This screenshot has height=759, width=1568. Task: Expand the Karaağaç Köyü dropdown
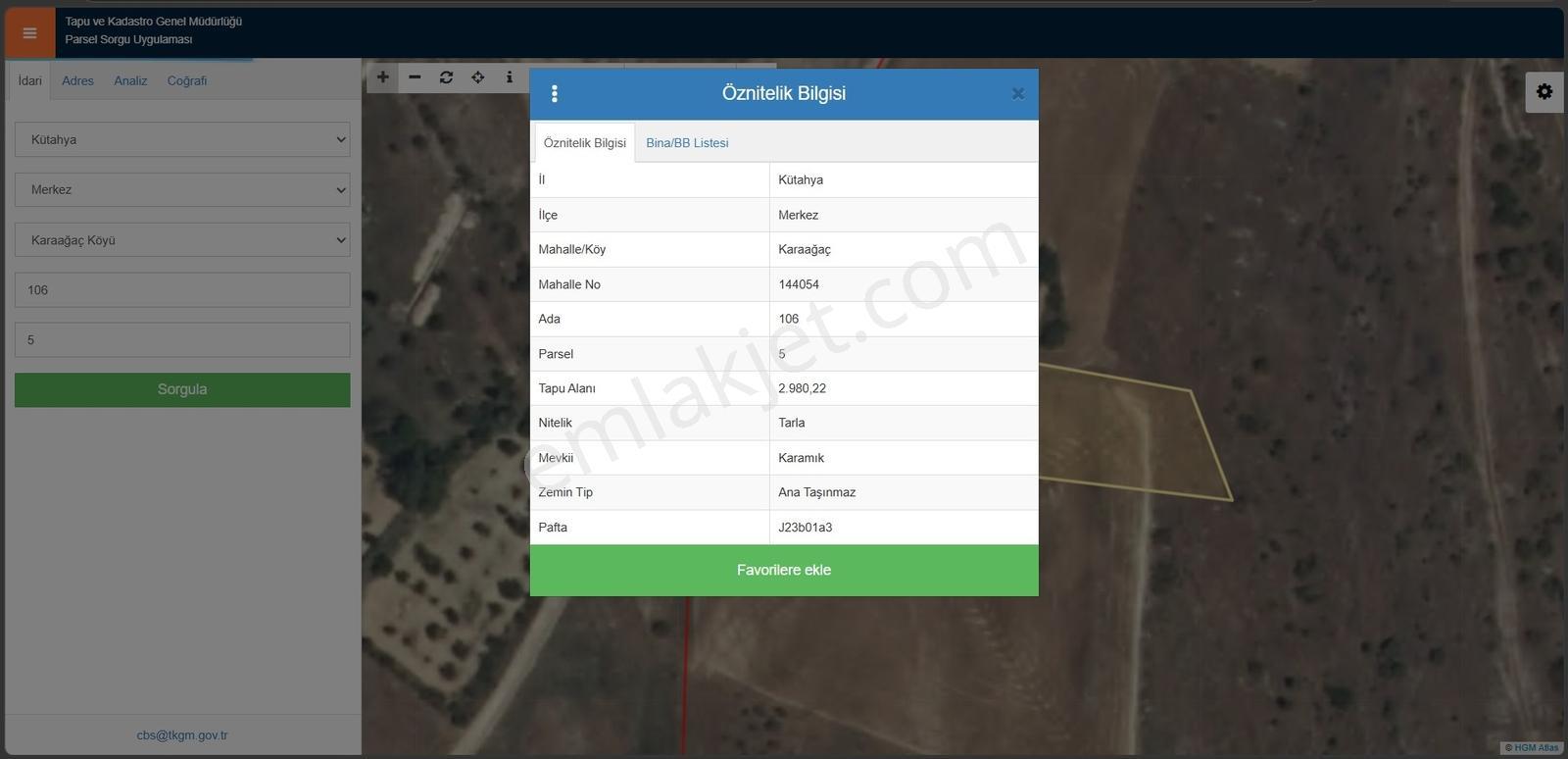tap(182, 240)
